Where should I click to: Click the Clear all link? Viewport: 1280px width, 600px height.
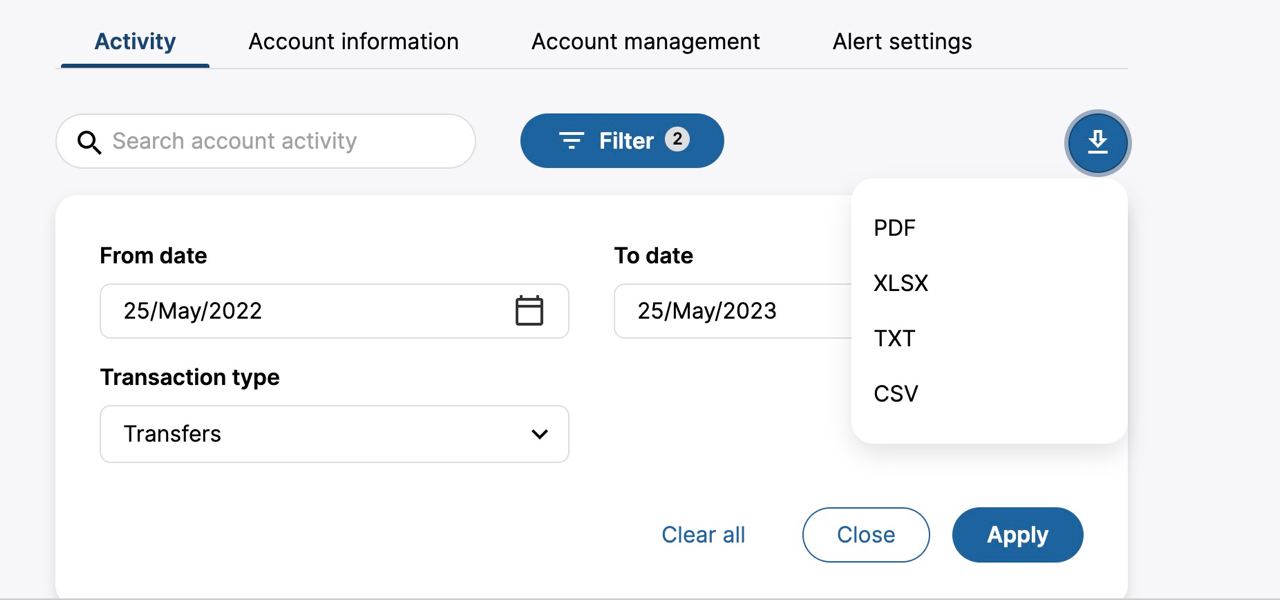(x=703, y=535)
